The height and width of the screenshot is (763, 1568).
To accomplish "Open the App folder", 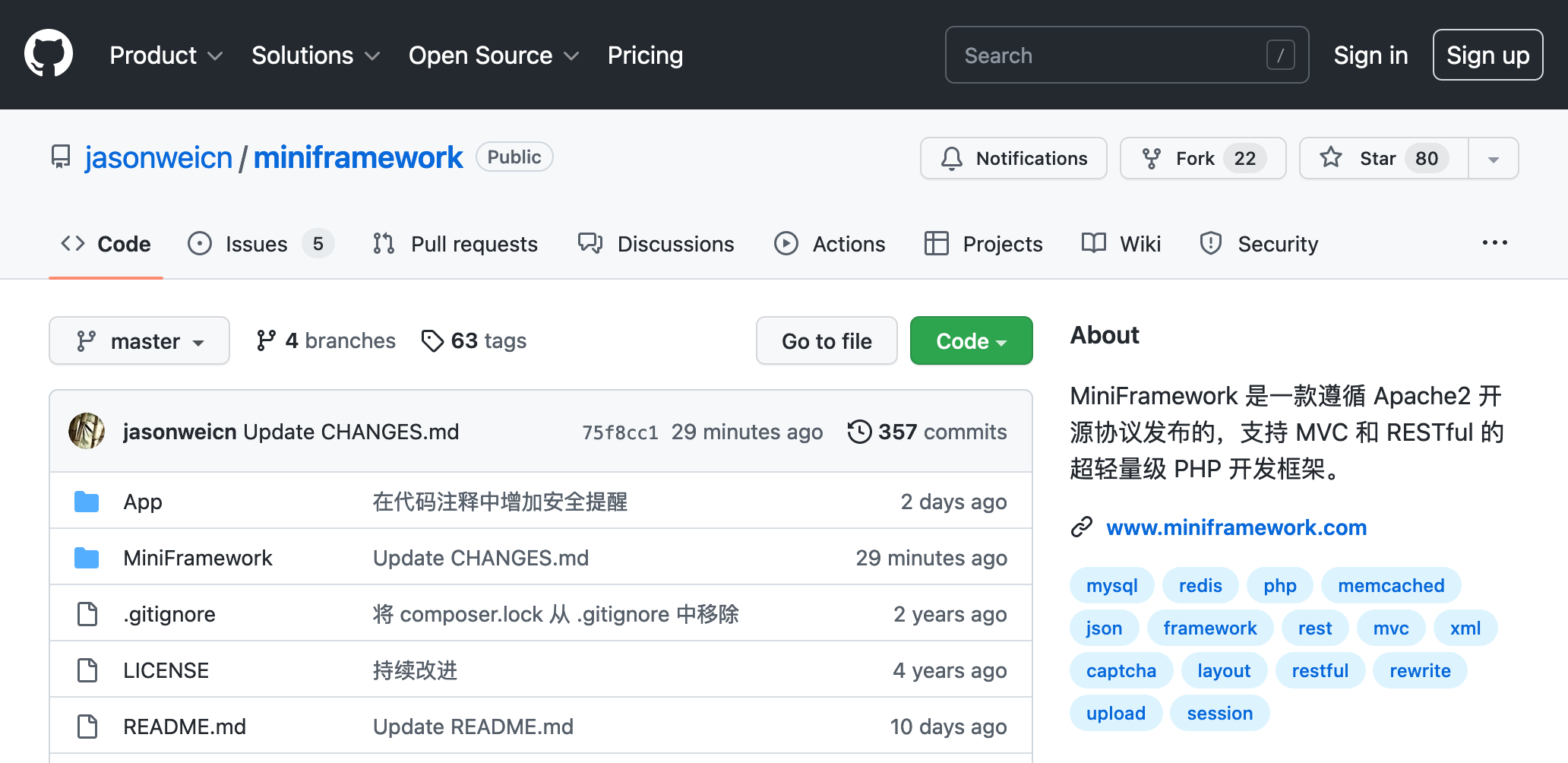I will pos(143,502).
